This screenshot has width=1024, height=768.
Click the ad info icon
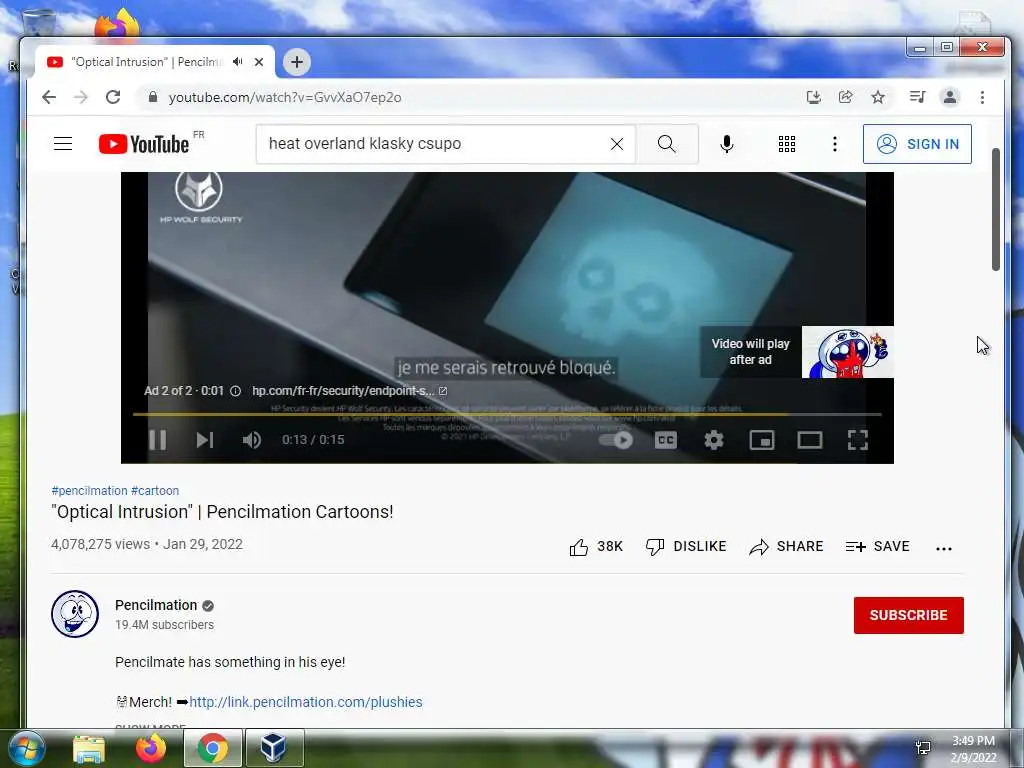(236, 391)
